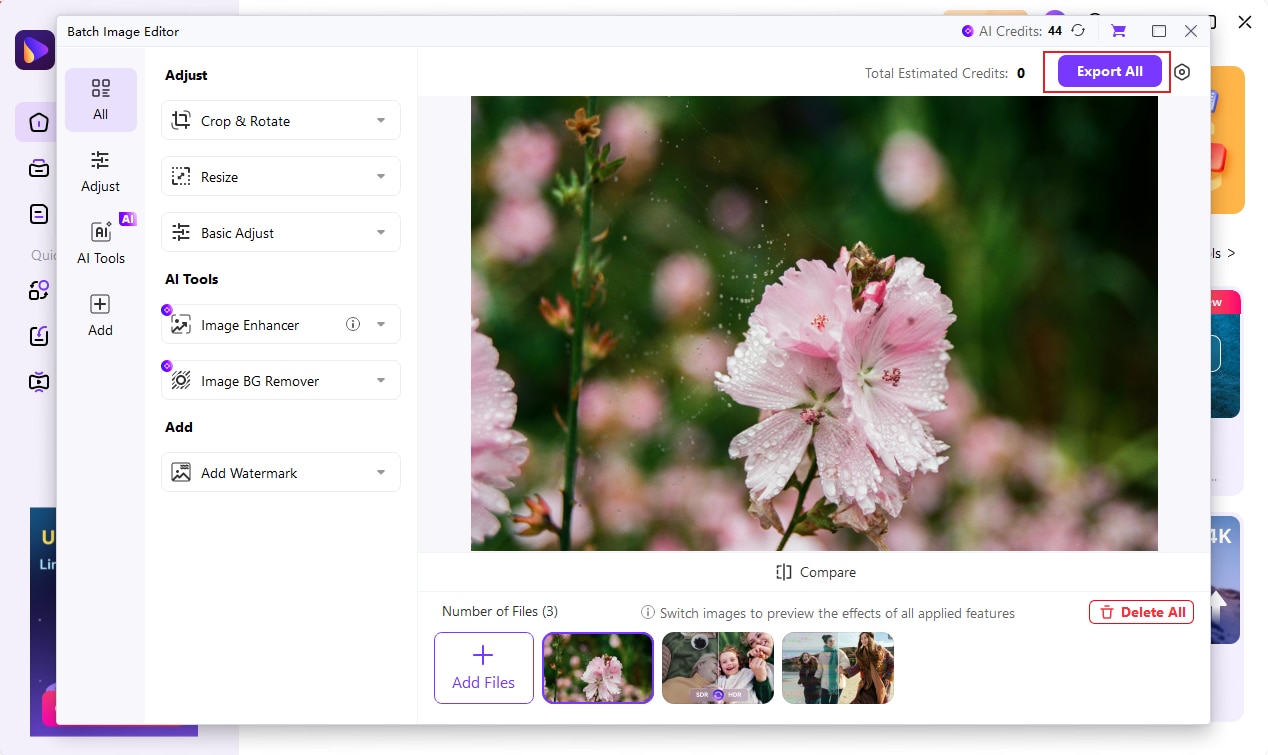Close the main background window
This screenshot has height=755, width=1268.
pyautogui.click(x=1245, y=21)
